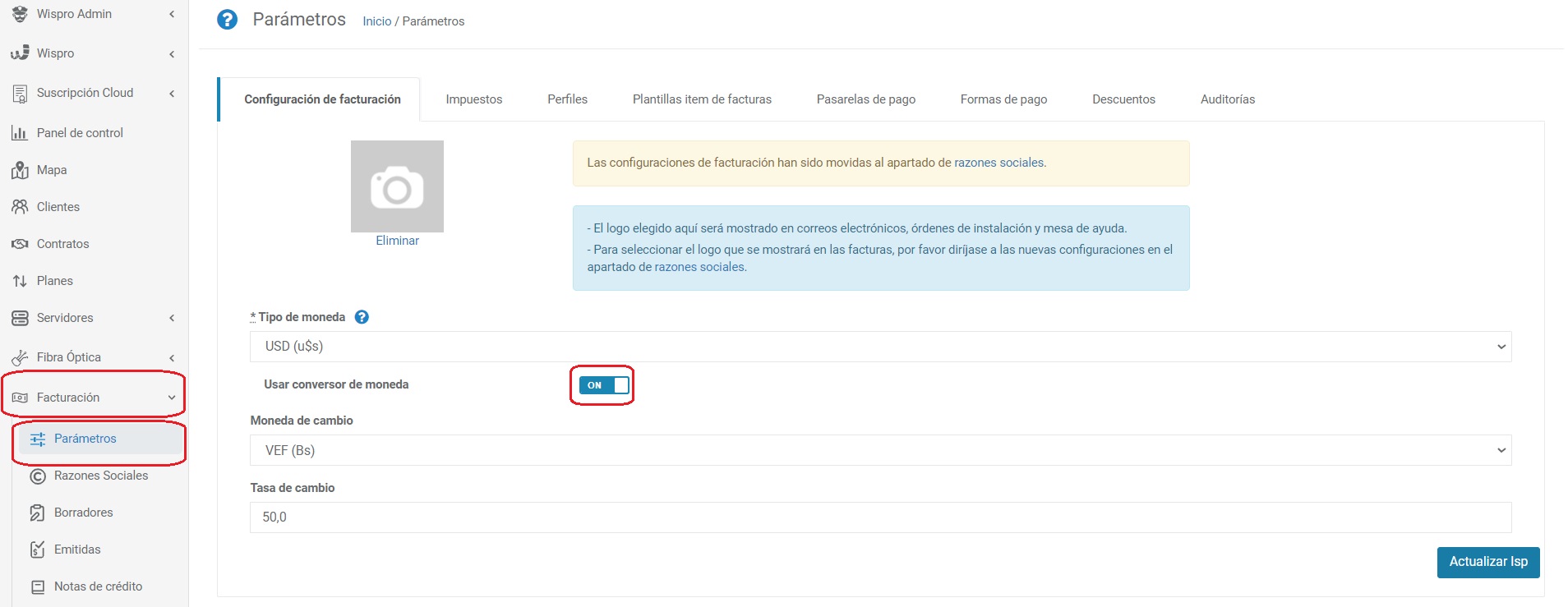This screenshot has width=1568, height=607.
Task: Click the Tasa de cambio input field
Action: click(x=880, y=517)
